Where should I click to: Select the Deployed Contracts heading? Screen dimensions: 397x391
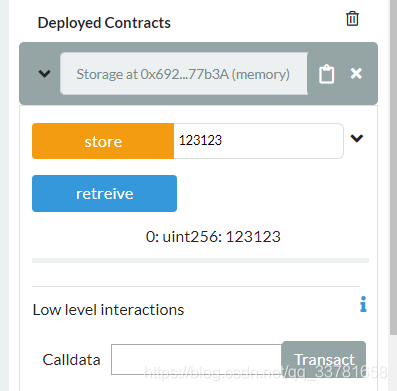point(104,23)
